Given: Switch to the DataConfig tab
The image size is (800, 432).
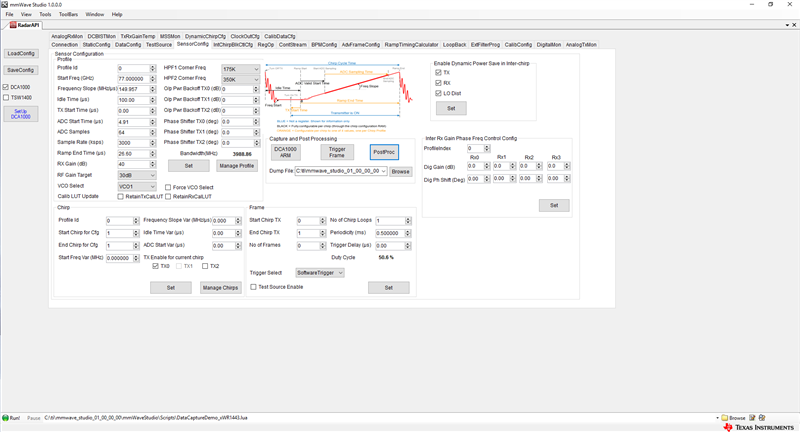Looking at the screenshot, I should tap(128, 45).
